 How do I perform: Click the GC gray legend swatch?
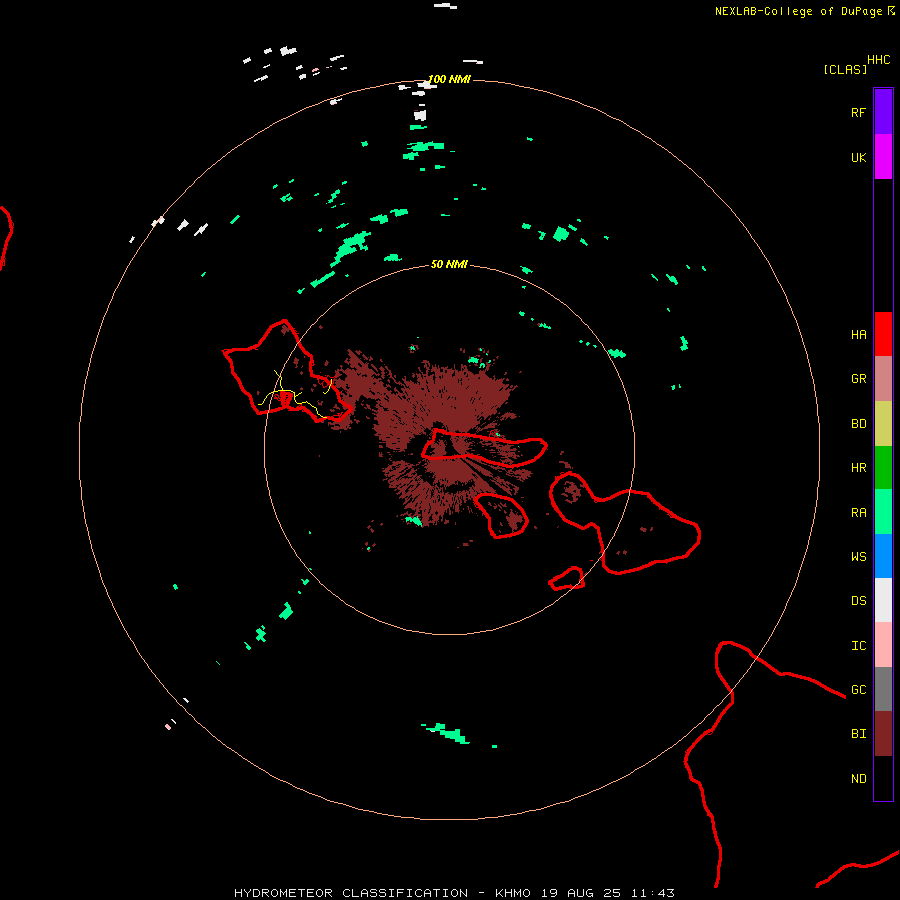click(883, 689)
